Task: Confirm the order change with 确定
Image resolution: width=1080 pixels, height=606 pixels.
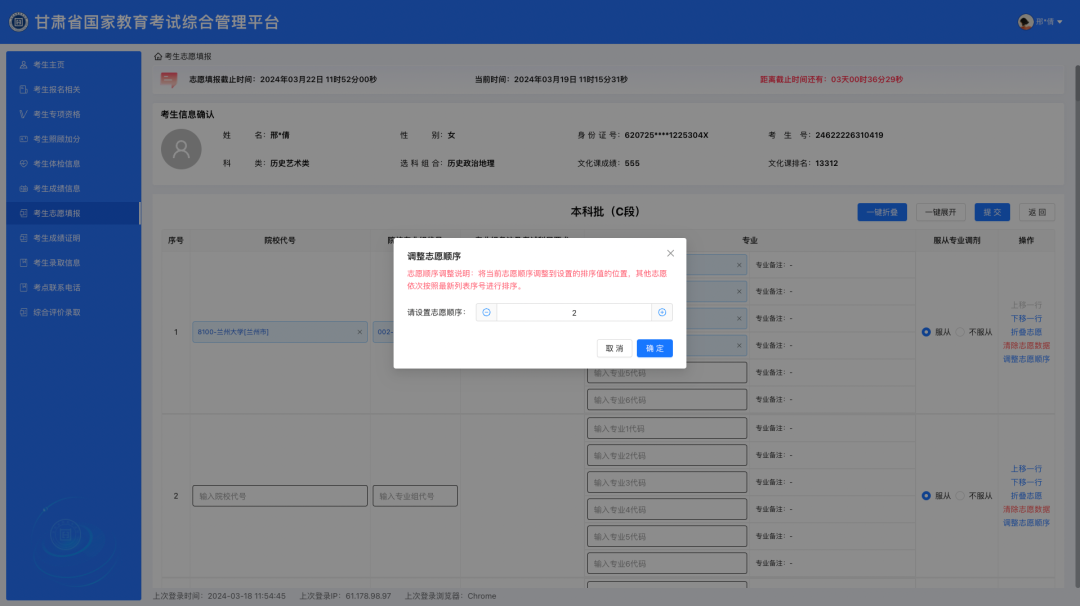Action: point(655,348)
